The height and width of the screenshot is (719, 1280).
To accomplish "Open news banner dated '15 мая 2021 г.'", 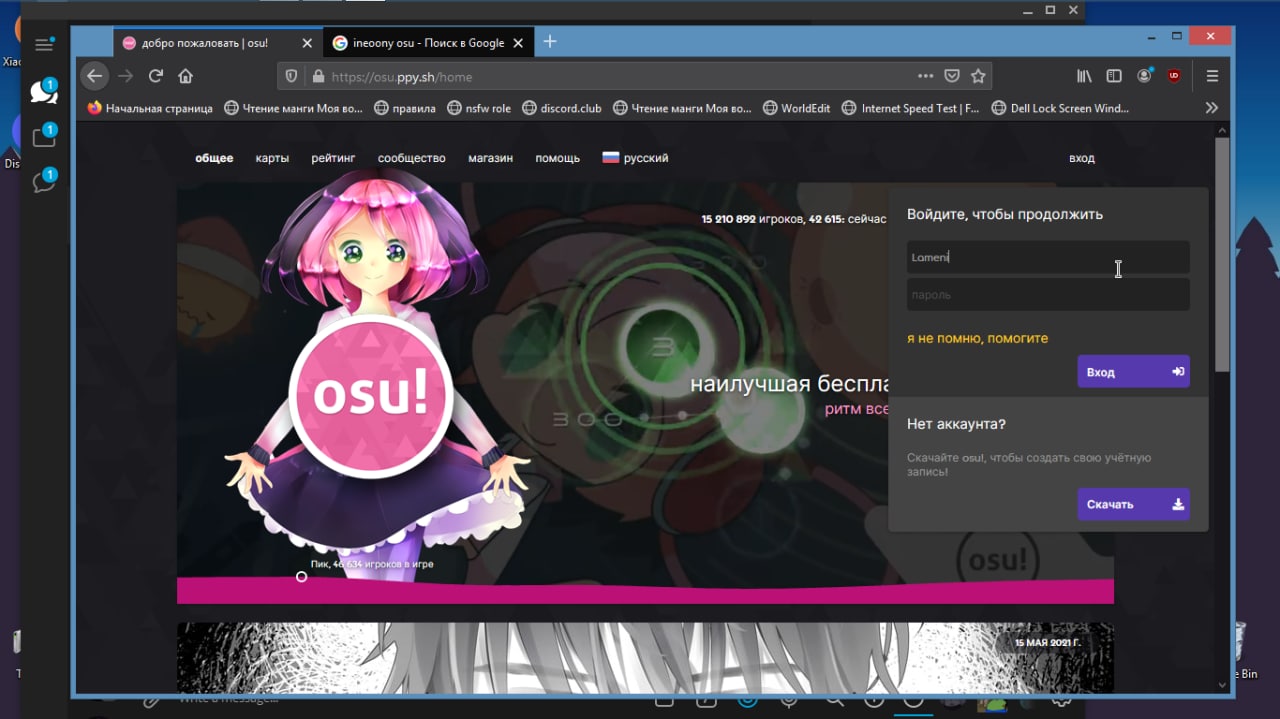I will point(645,658).
